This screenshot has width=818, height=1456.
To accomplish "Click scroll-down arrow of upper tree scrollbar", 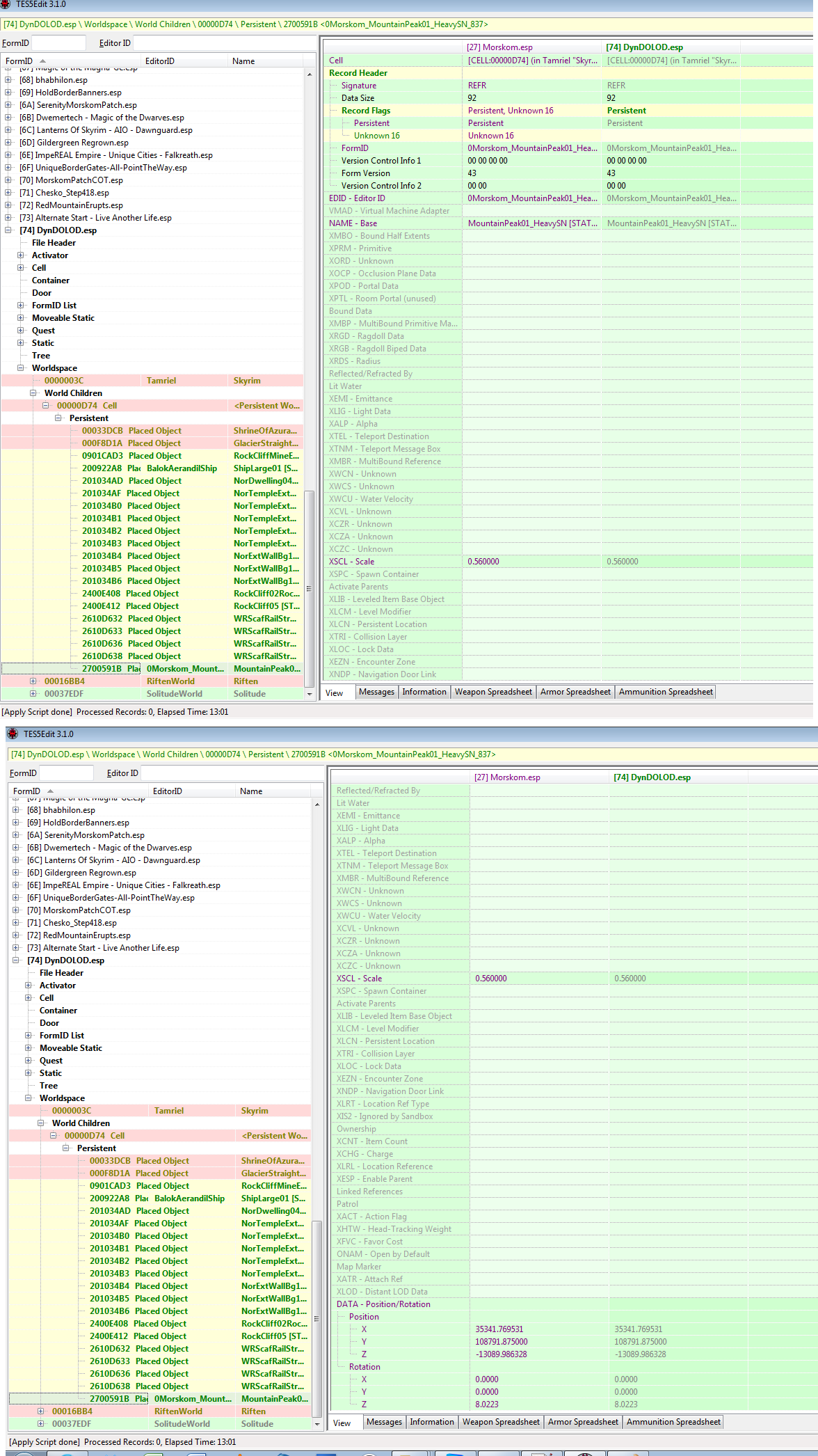I will click(x=310, y=694).
